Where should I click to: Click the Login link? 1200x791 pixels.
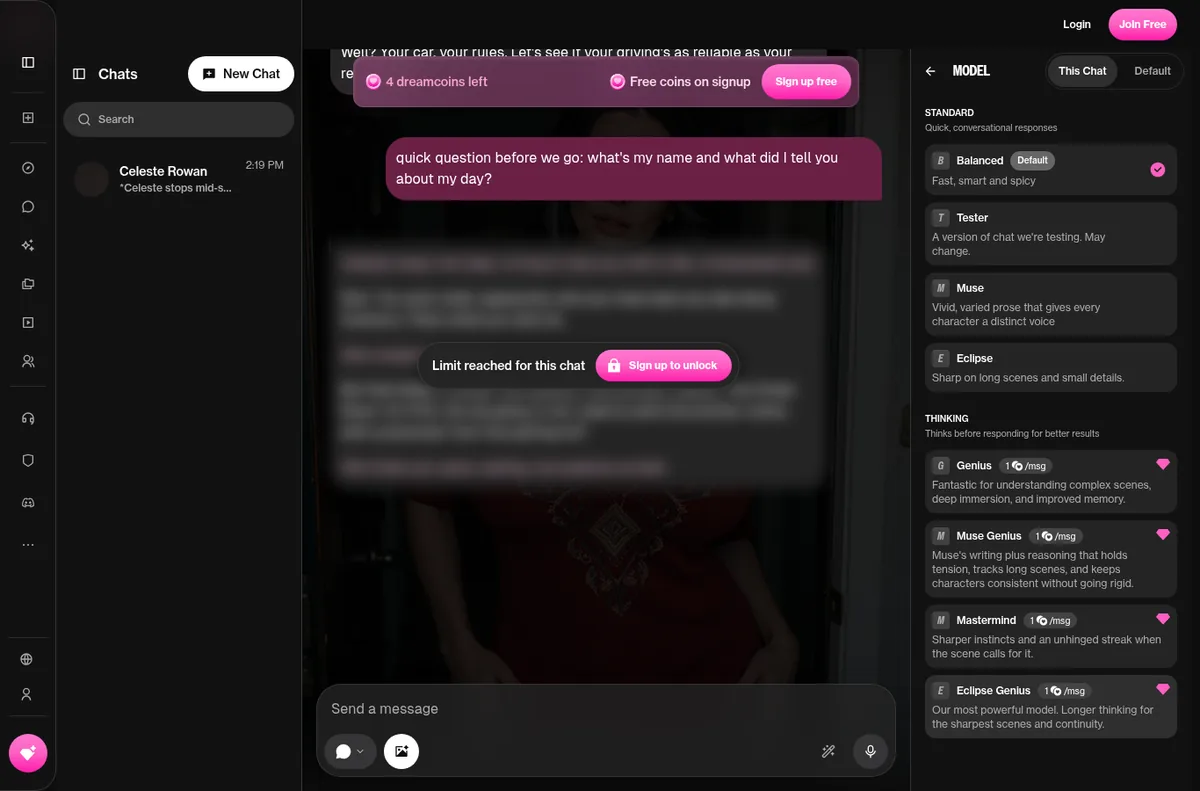pyautogui.click(x=1077, y=24)
